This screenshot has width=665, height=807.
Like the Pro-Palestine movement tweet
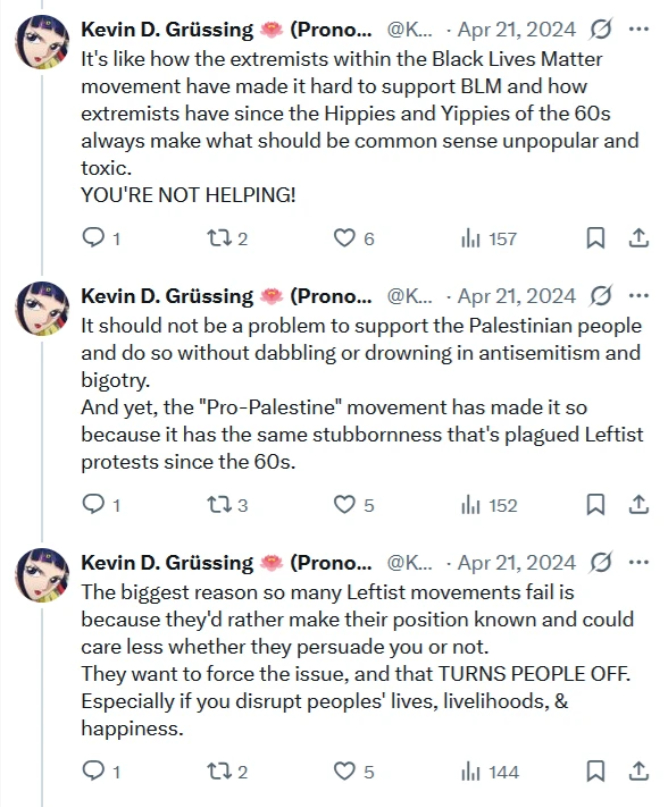pos(344,505)
